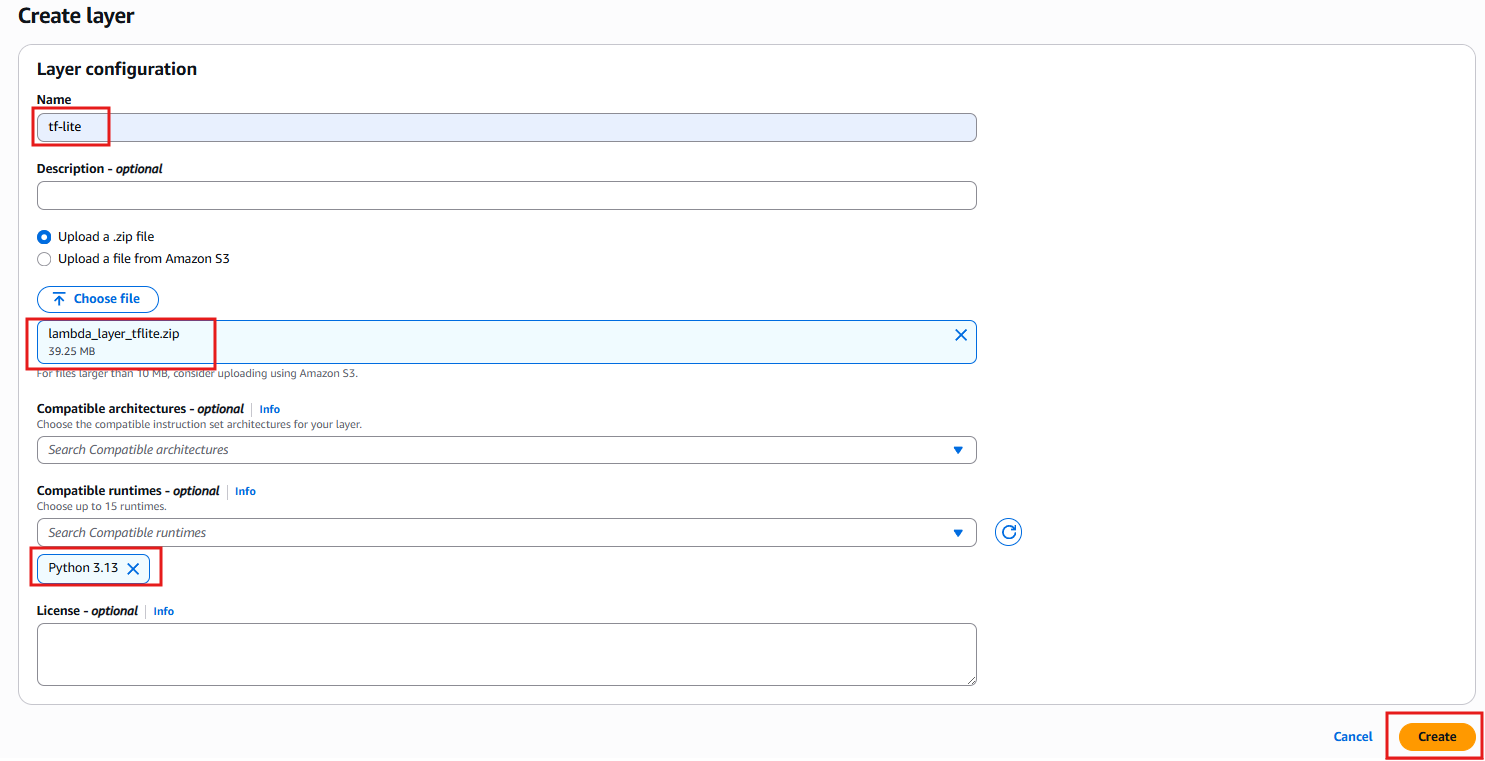Click the Choose file button
This screenshot has width=1485, height=761.
pos(98,299)
